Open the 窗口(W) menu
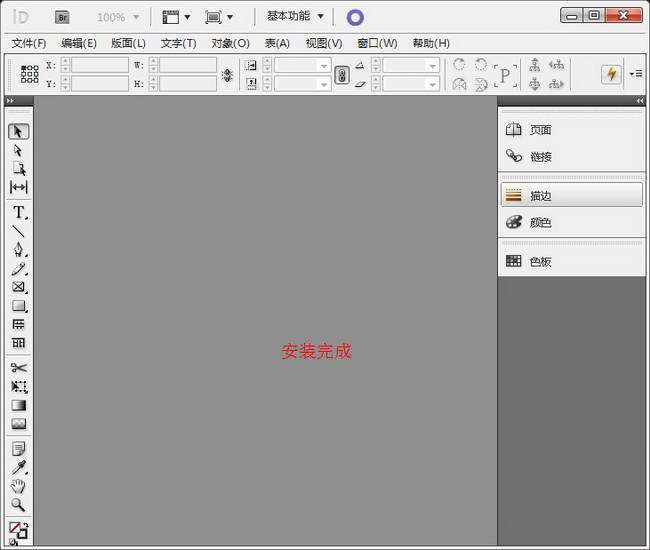 tap(377, 43)
